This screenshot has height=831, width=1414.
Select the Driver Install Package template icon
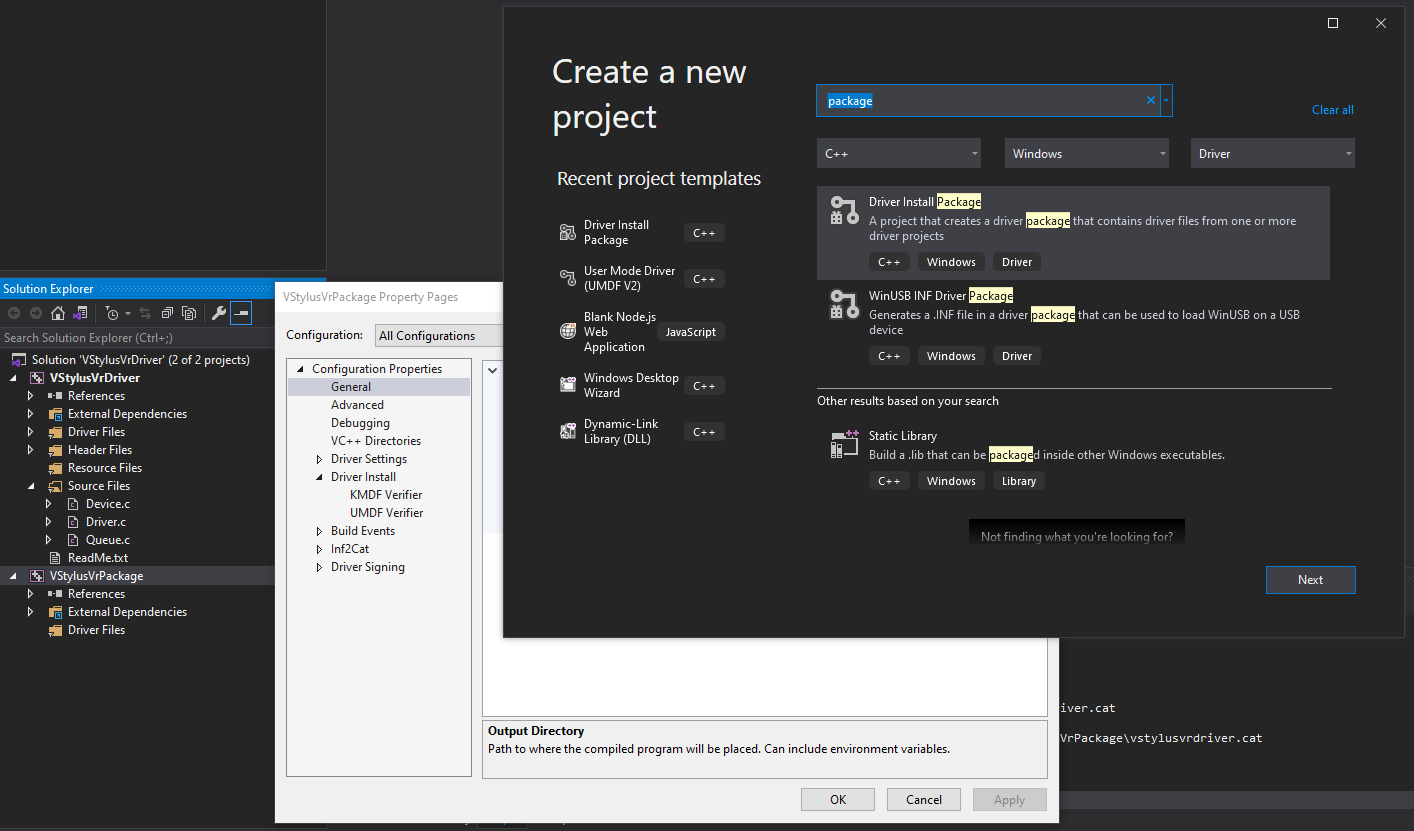pyautogui.click(x=843, y=210)
